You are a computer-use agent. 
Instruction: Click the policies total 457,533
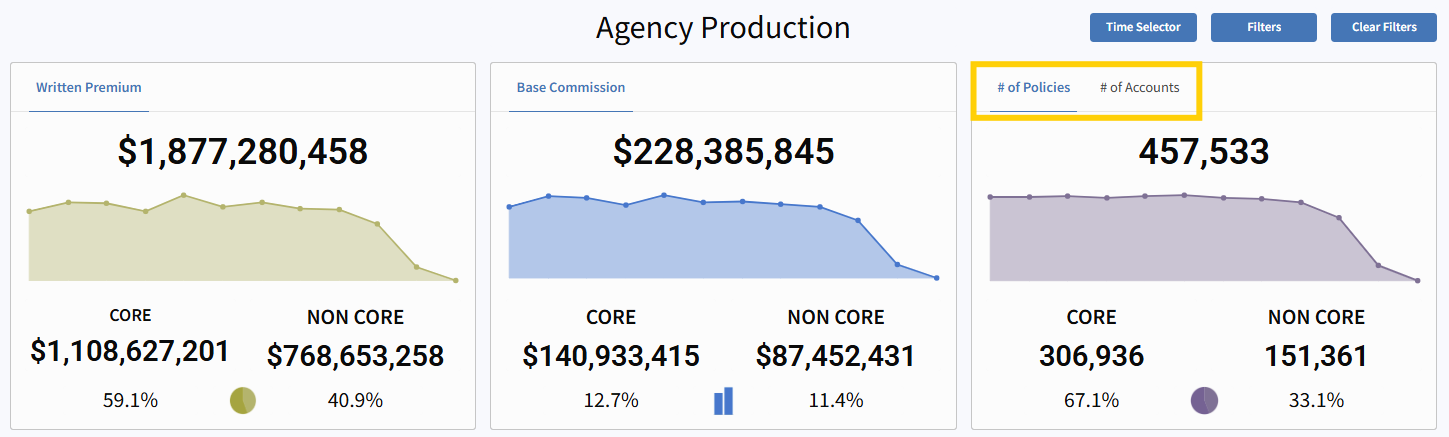1204,151
